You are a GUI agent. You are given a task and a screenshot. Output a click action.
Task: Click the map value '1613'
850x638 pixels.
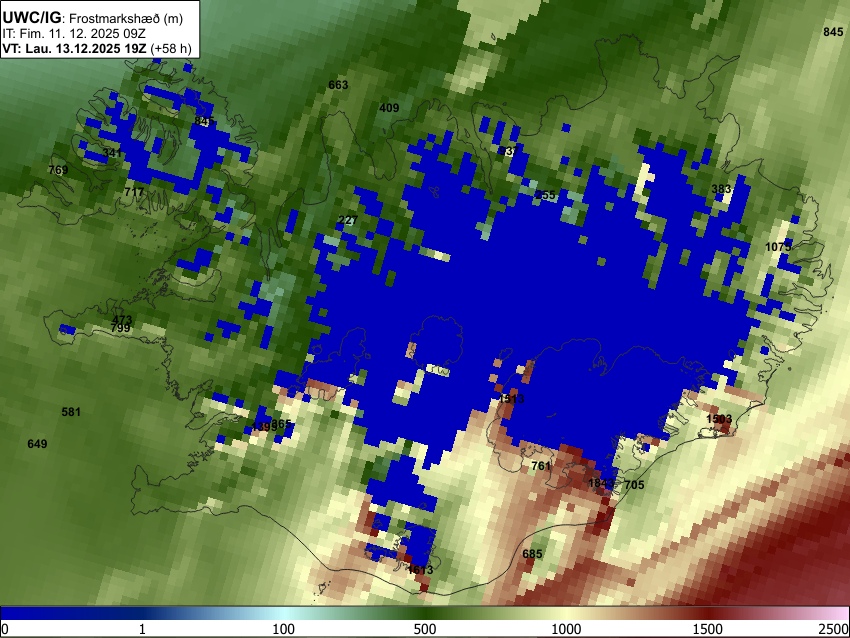pyautogui.click(x=420, y=570)
